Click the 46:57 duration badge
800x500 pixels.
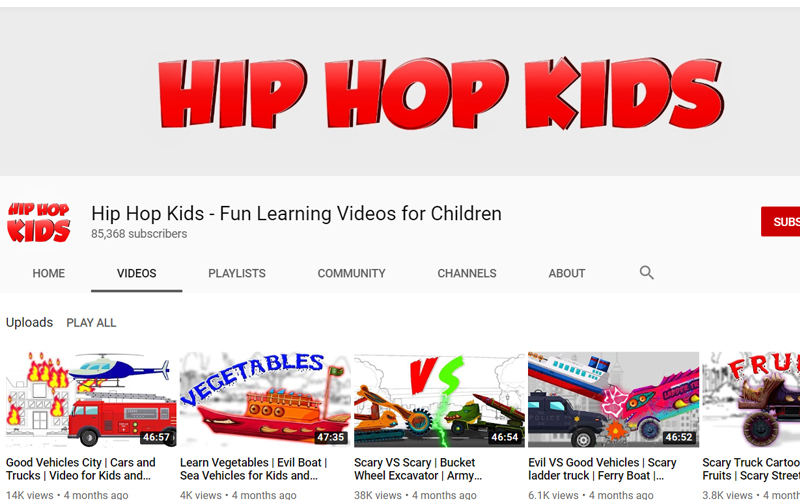[x=156, y=437]
